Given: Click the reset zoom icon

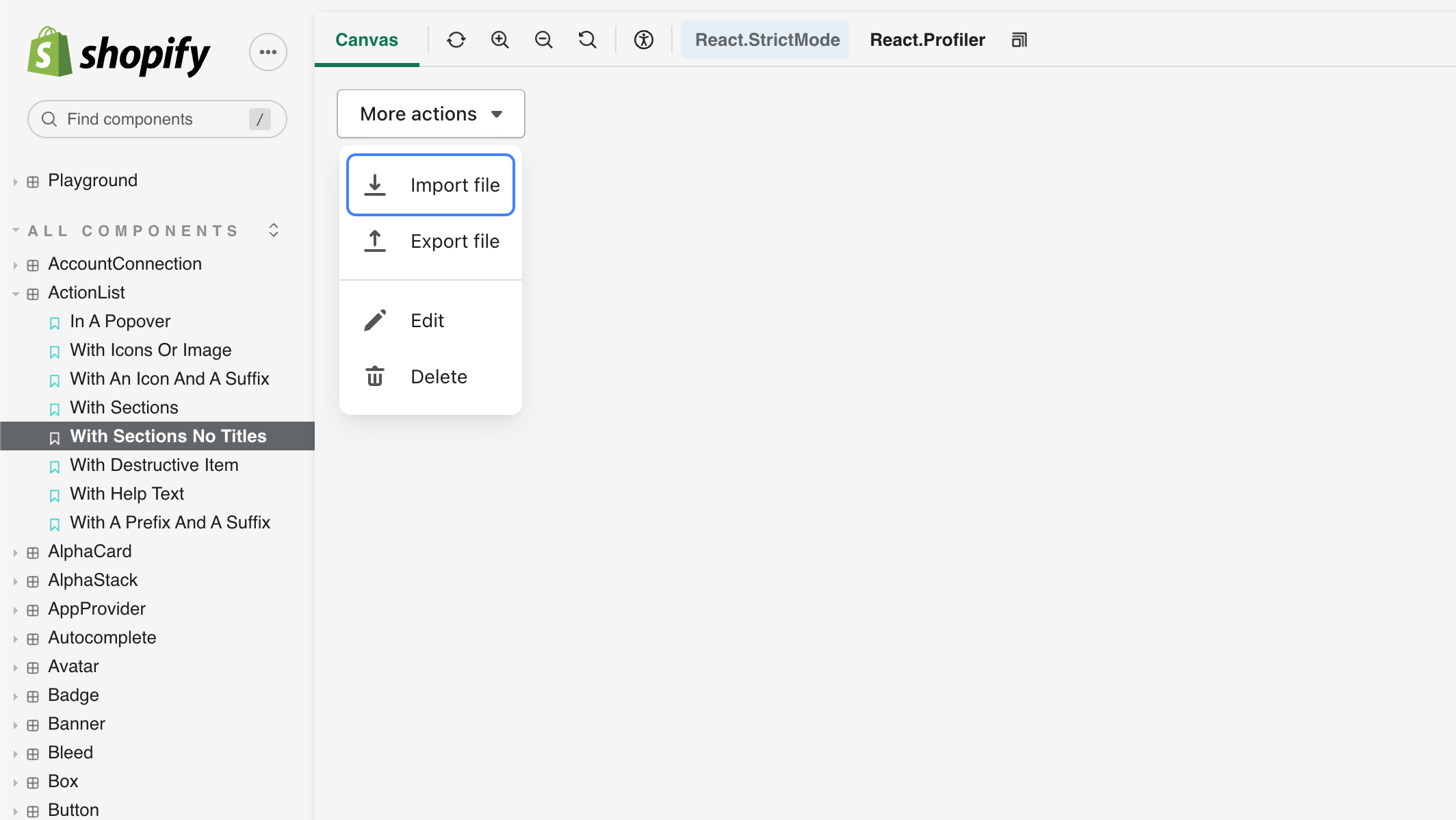Looking at the screenshot, I should point(588,40).
